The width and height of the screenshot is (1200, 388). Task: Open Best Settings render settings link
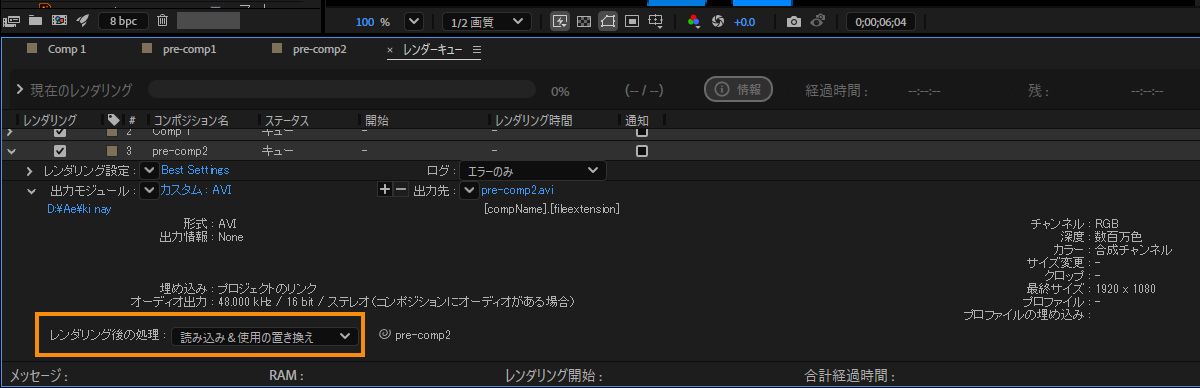(195, 171)
